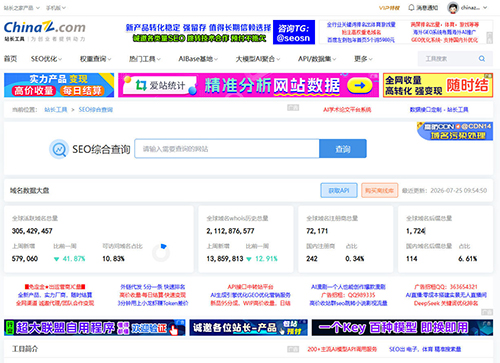
Task: Click the 爱站统计 精准分析网站数据 banner
Action: [x=248, y=85]
